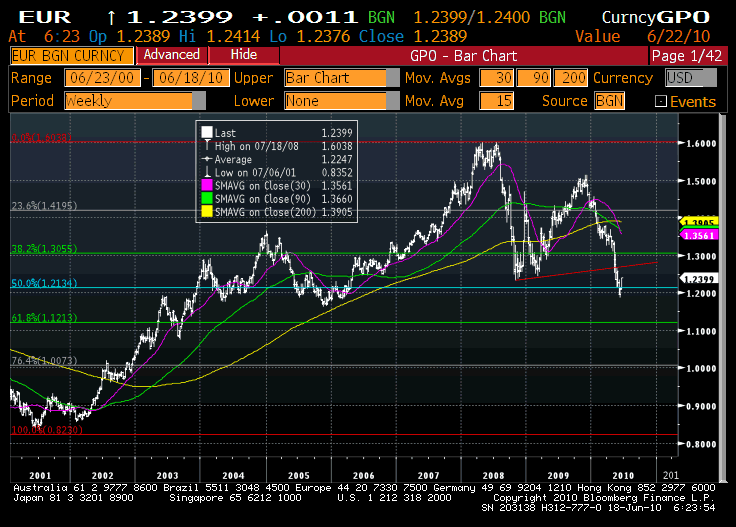
Task: Click the High on 07/18/08 legend icon
Action: pyautogui.click(x=207, y=145)
